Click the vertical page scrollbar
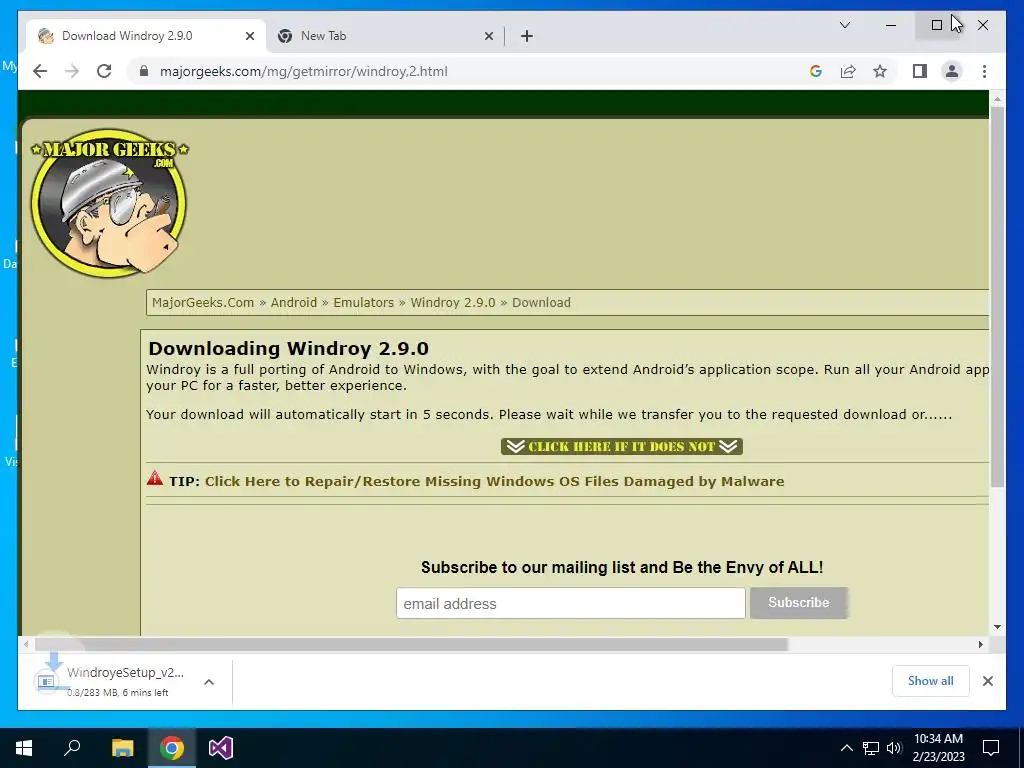The height and width of the screenshot is (768, 1024). coord(997,297)
